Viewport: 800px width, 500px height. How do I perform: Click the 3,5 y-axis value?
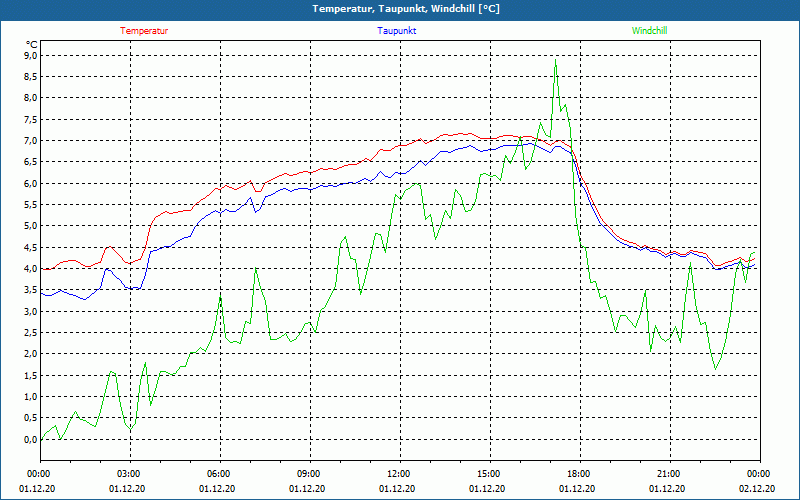tap(31, 290)
